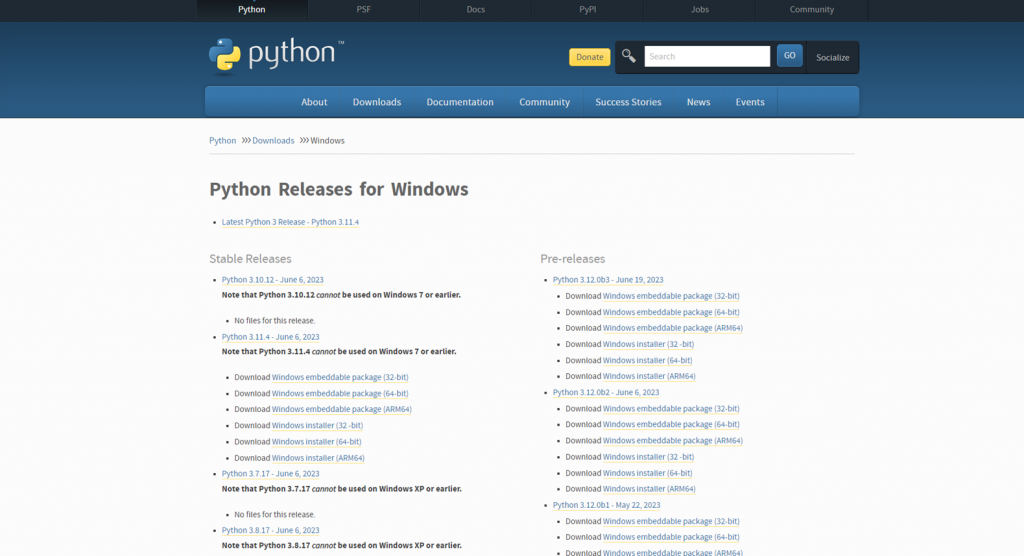Download 3.11.4 Windows embeddable package (32-bit)
This screenshot has height=556, width=1024.
[x=340, y=377]
